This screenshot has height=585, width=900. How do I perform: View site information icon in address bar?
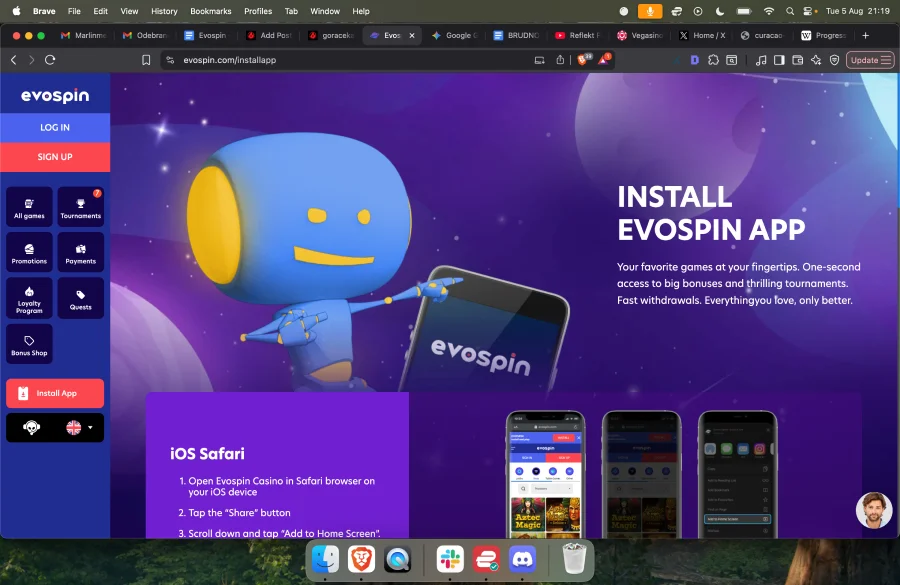170,60
